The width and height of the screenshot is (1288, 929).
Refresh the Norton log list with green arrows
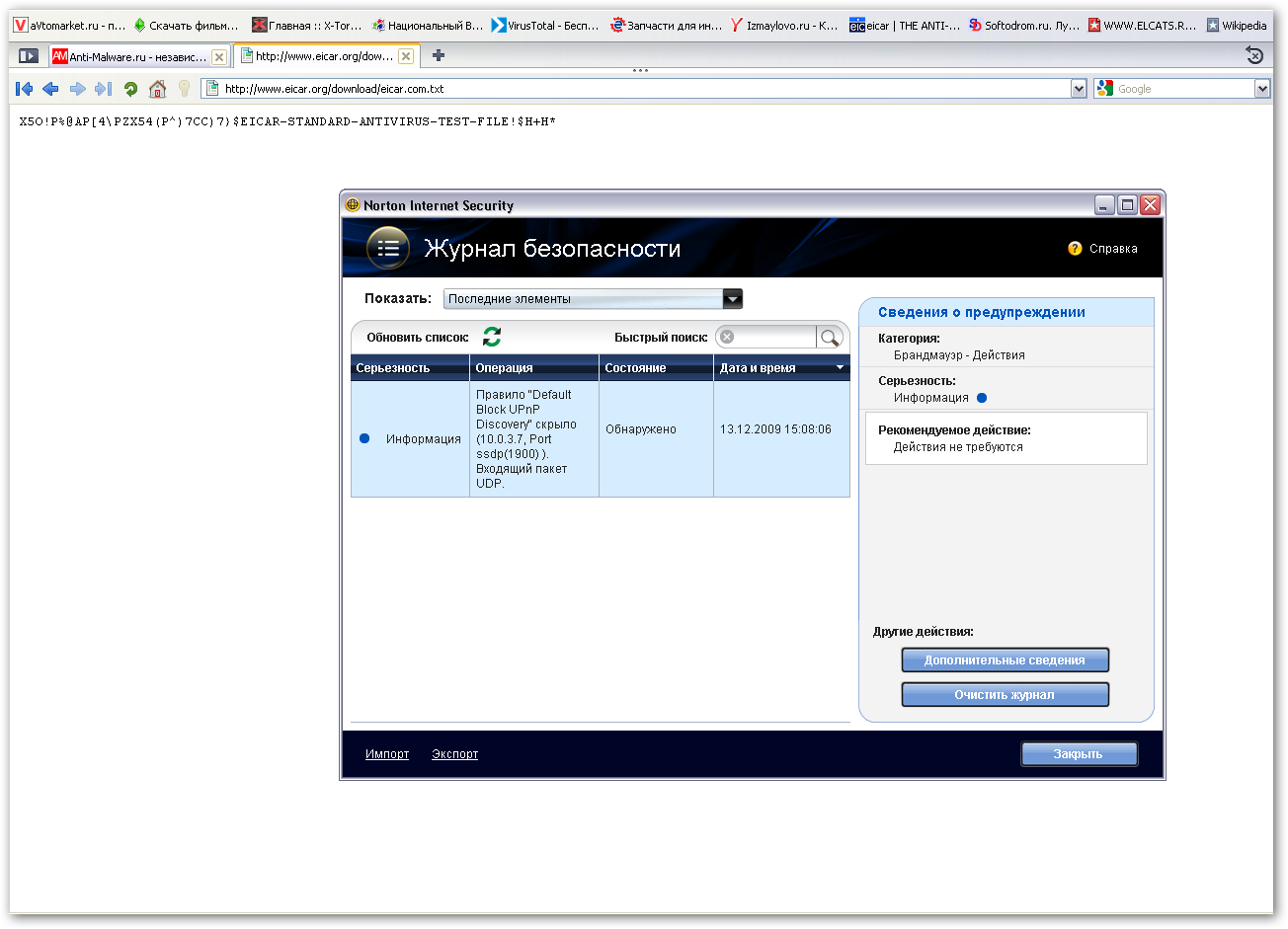(492, 337)
